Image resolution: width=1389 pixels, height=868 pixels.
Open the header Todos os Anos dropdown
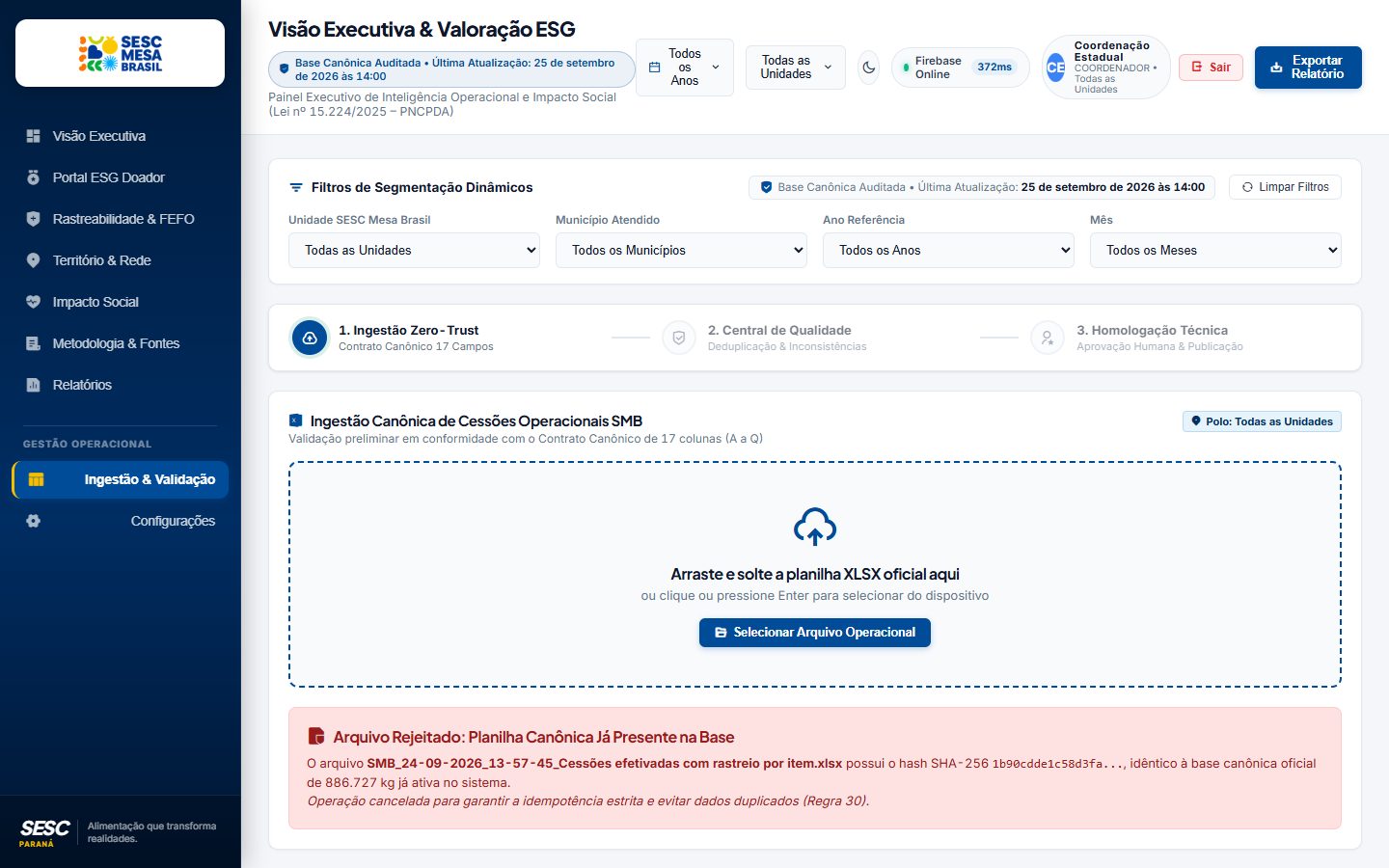[685, 68]
